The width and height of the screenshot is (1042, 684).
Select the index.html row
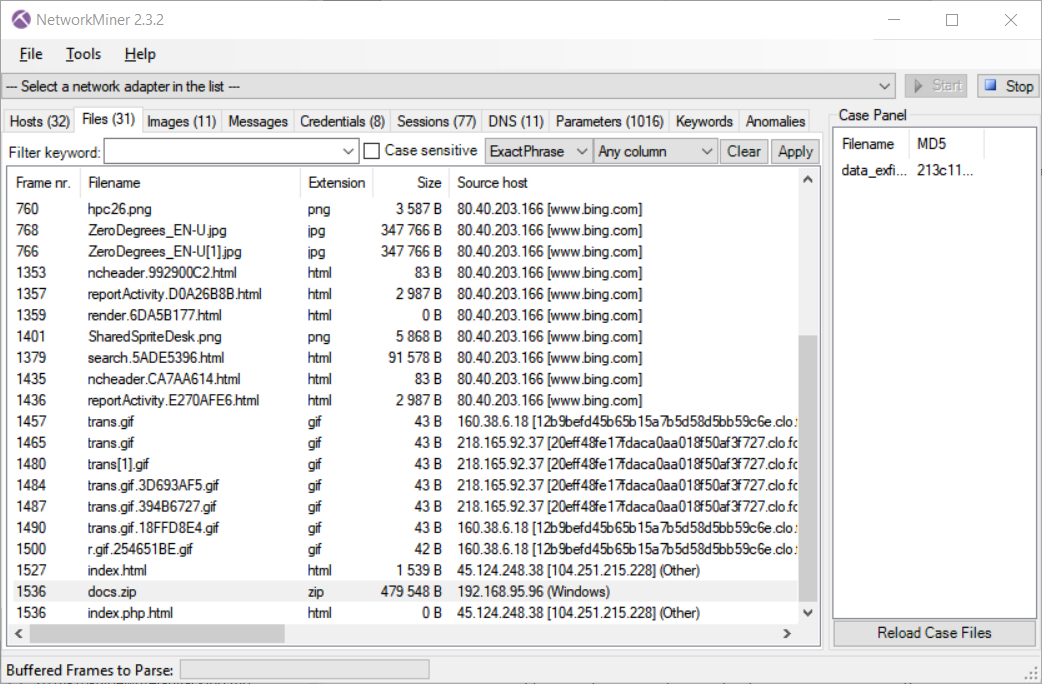pyautogui.click(x=404, y=570)
